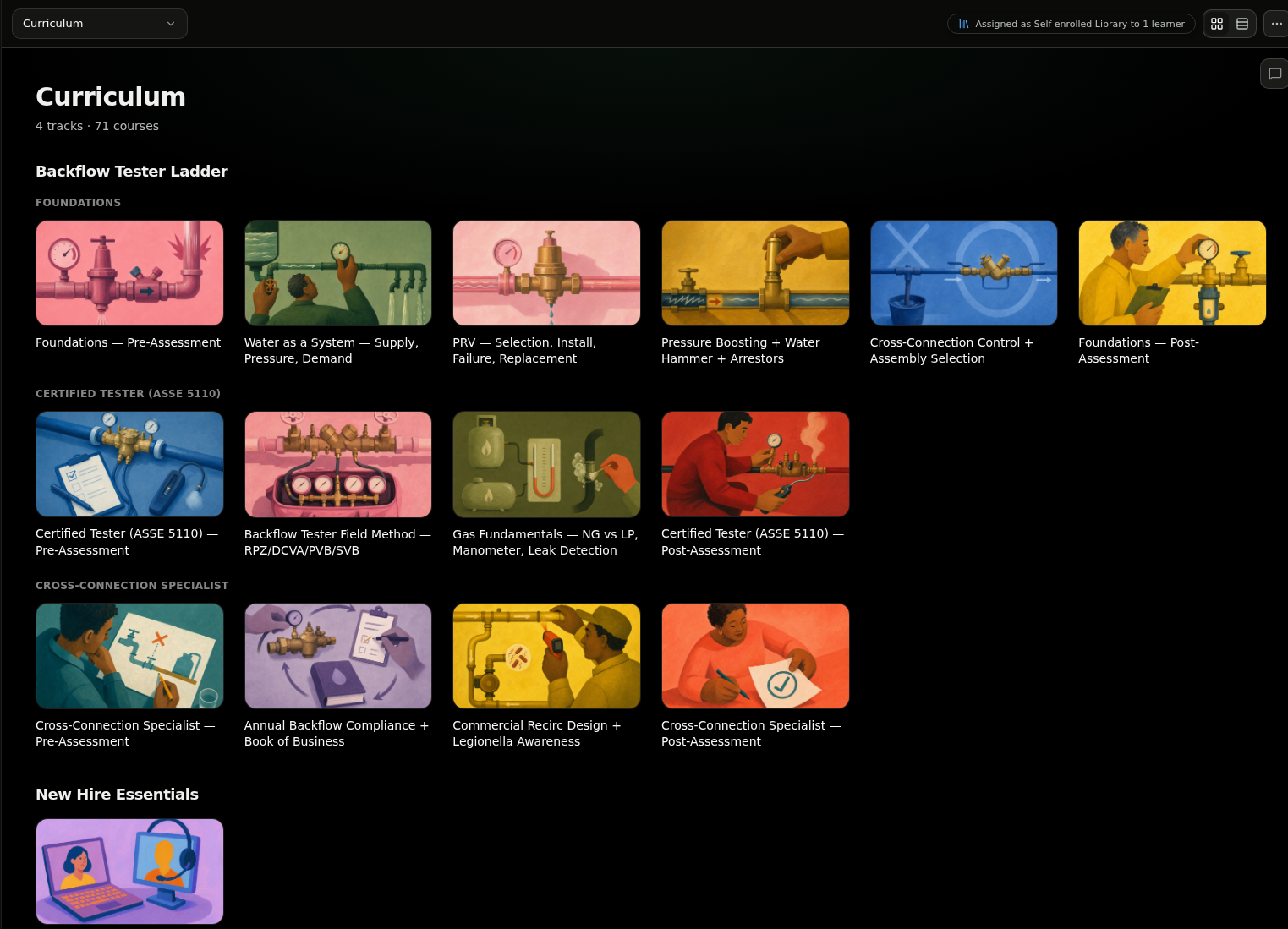1288x929 pixels.
Task: Open Gas Fundamentals course thumbnail
Action: (x=546, y=464)
